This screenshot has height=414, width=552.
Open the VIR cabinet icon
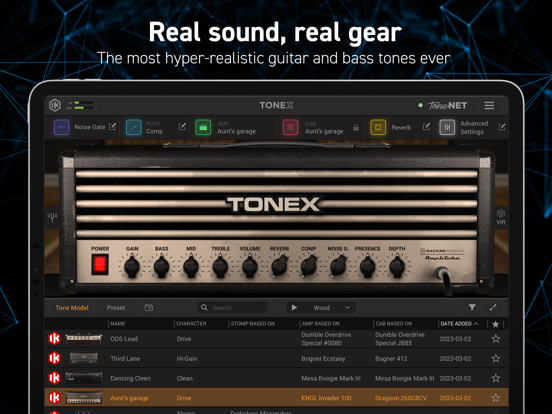[501, 217]
